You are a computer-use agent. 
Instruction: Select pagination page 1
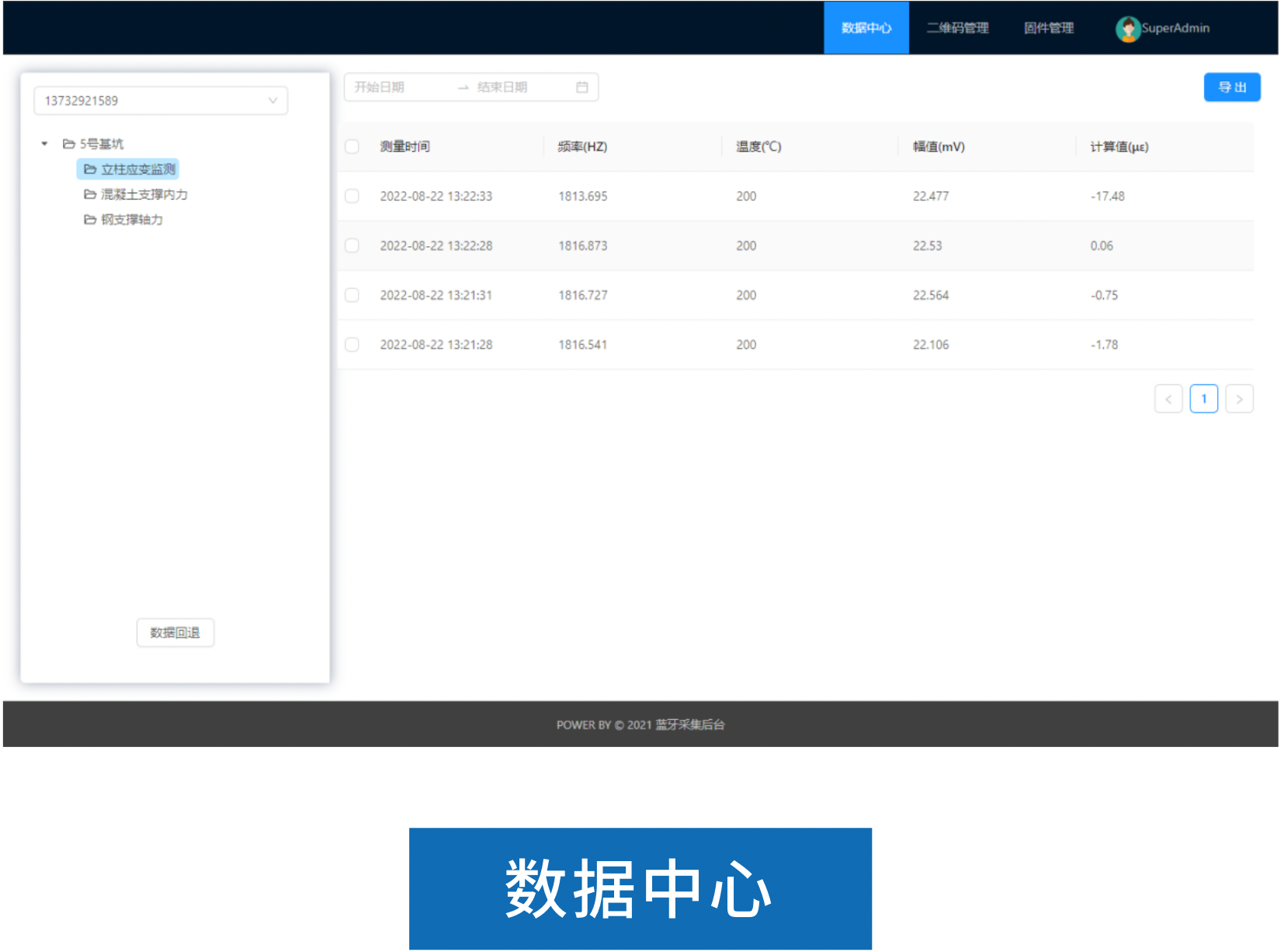click(x=1204, y=399)
